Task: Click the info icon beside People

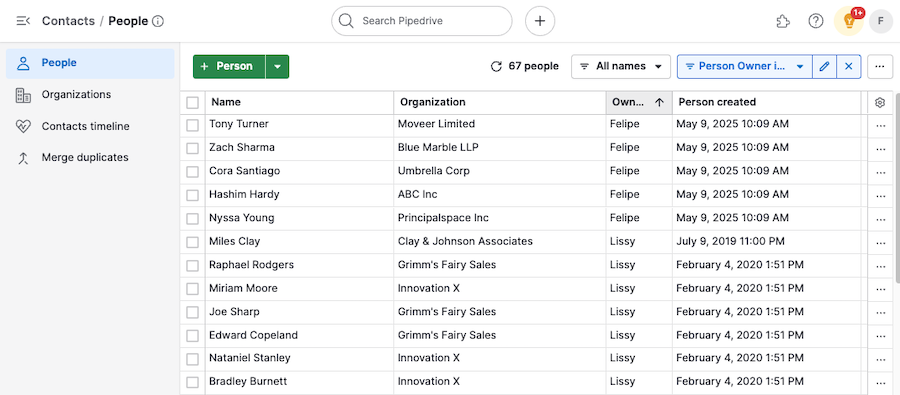Action: [x=158, y=21]
